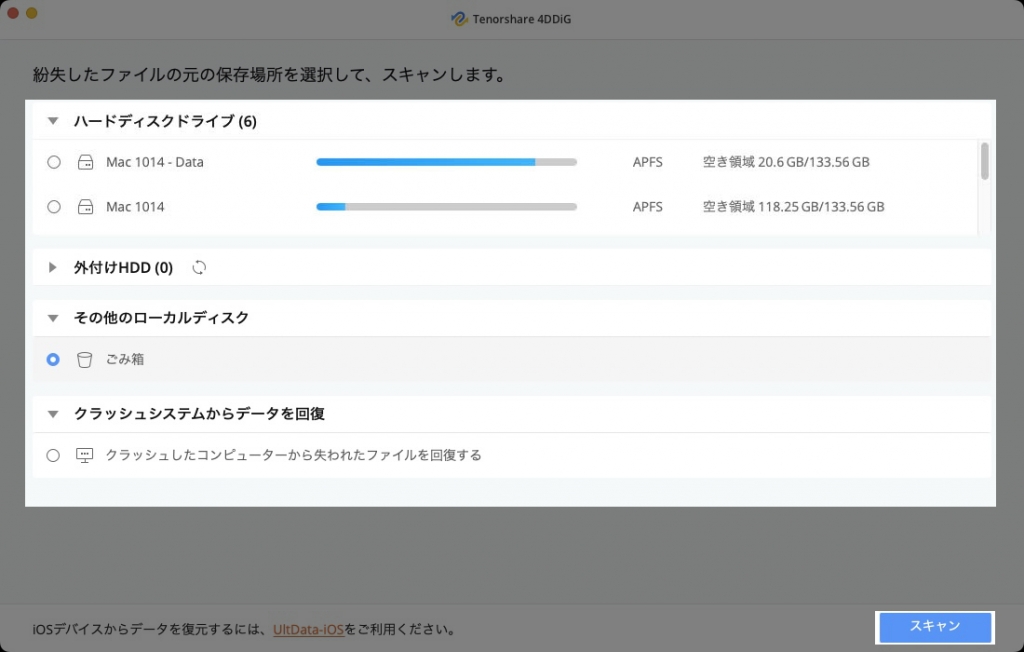This screenshot has width=1024, height=652.
Task: Click the Mac 1014 - Data usage bar
Action: (x=446, y=161)
